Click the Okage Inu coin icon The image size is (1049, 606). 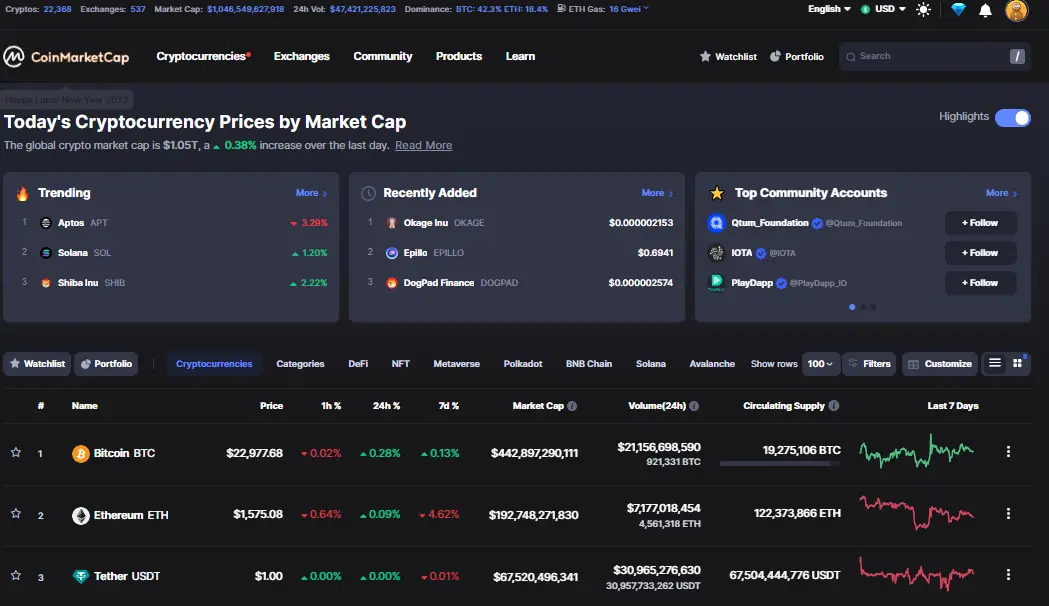coord(392,223)
